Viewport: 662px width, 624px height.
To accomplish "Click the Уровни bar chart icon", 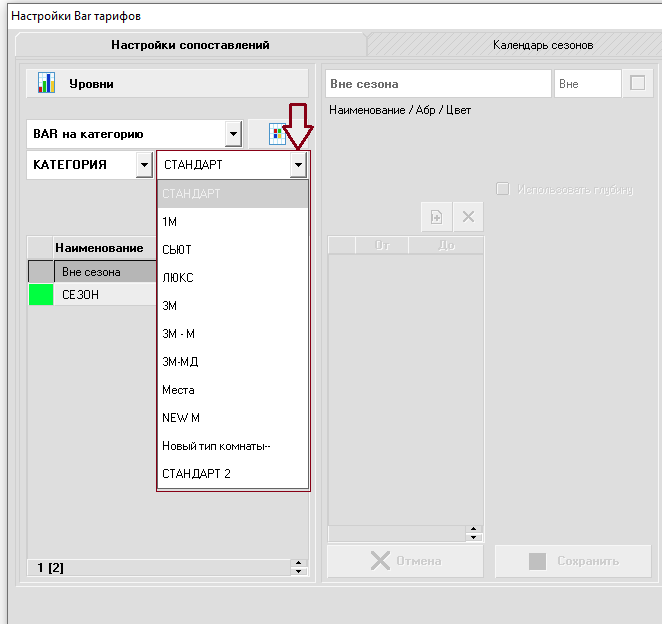I will (45, 83).
